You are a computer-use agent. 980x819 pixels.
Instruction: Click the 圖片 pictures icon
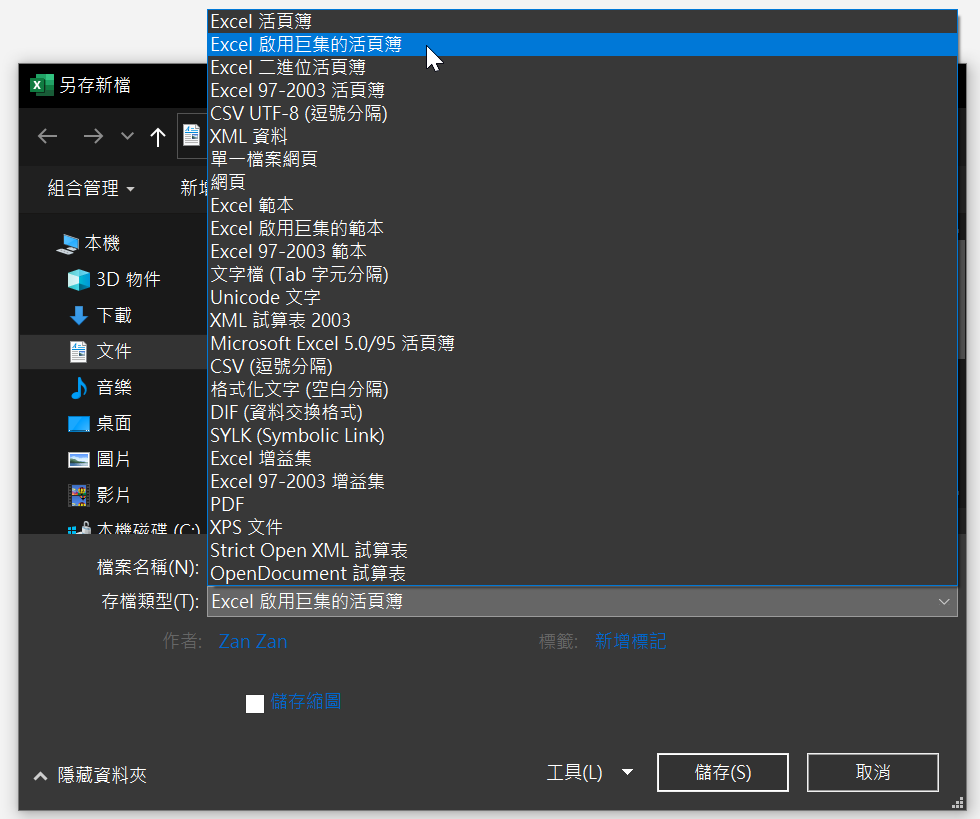79,460
